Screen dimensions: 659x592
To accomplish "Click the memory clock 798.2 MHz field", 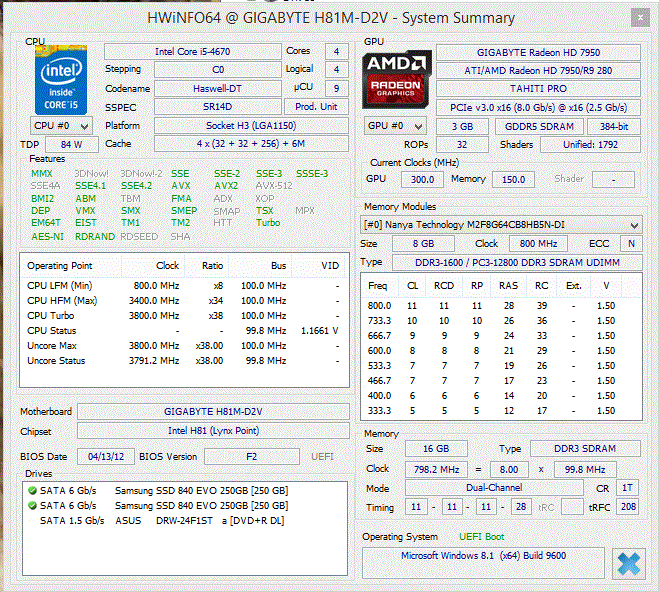I will click(x=436, y=469).
